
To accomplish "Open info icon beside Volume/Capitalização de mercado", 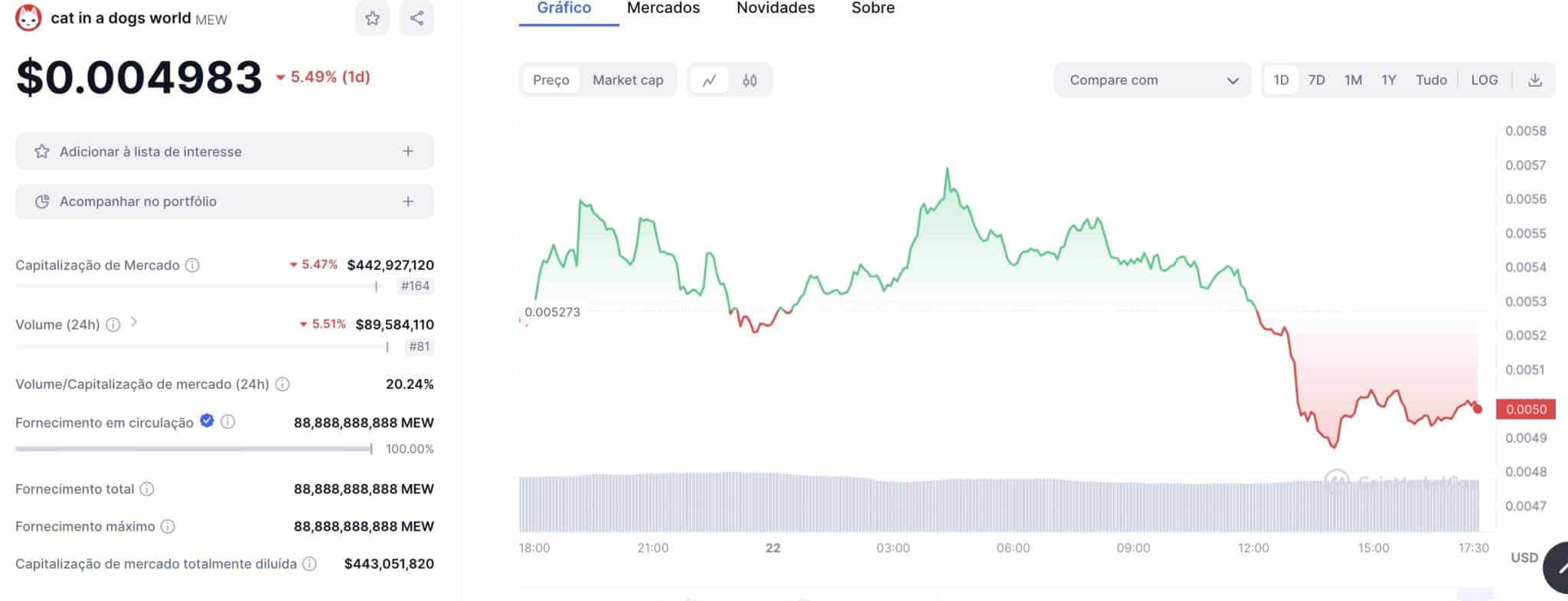I will click(283, 384).
